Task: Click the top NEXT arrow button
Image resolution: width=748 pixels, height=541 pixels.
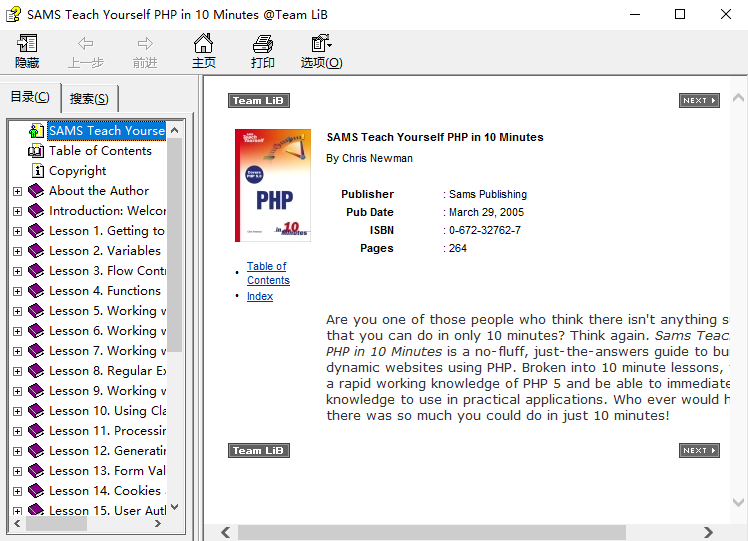Action: (x=698, y=101)
